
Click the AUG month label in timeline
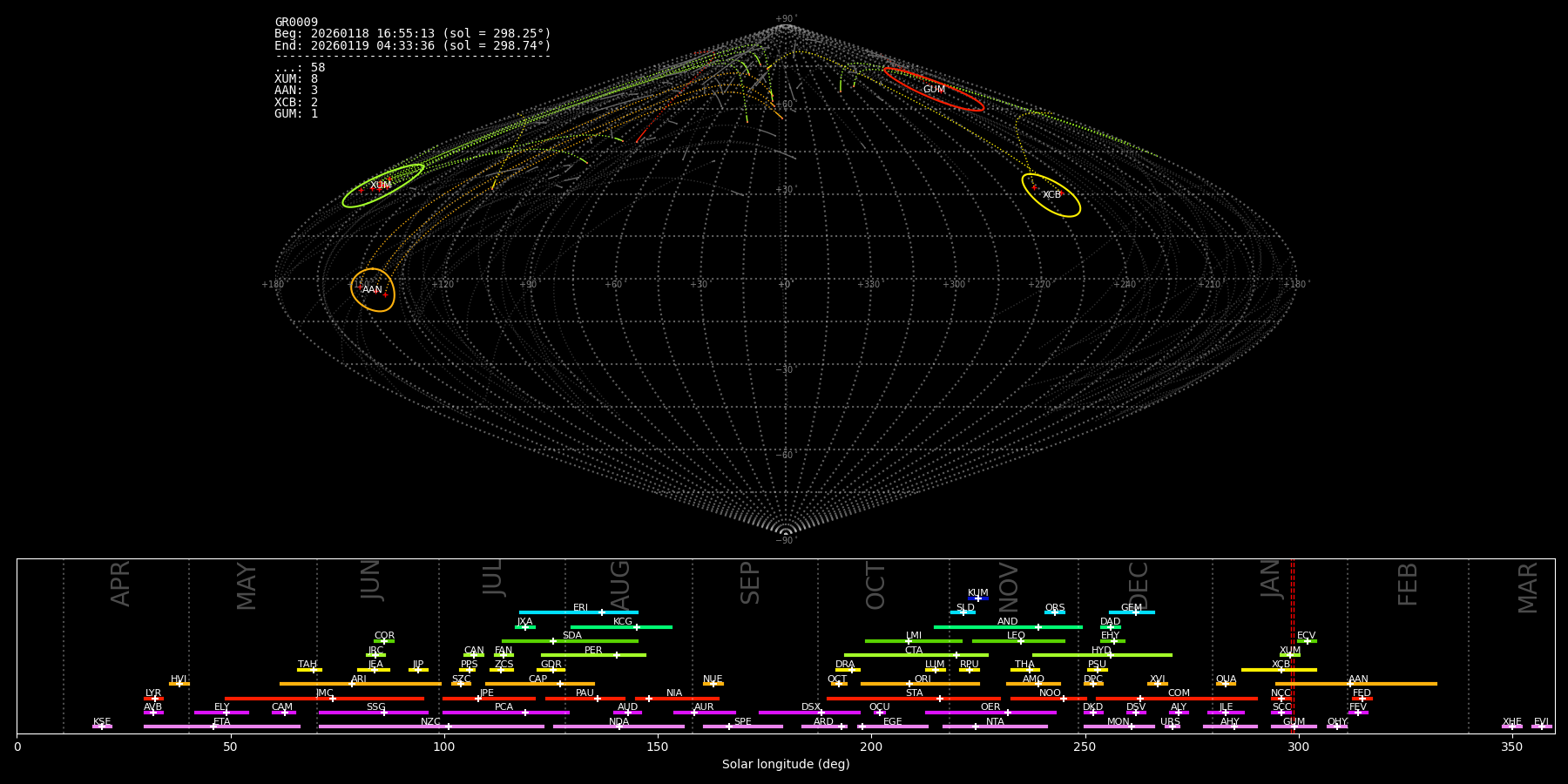[x=620, y=584]
